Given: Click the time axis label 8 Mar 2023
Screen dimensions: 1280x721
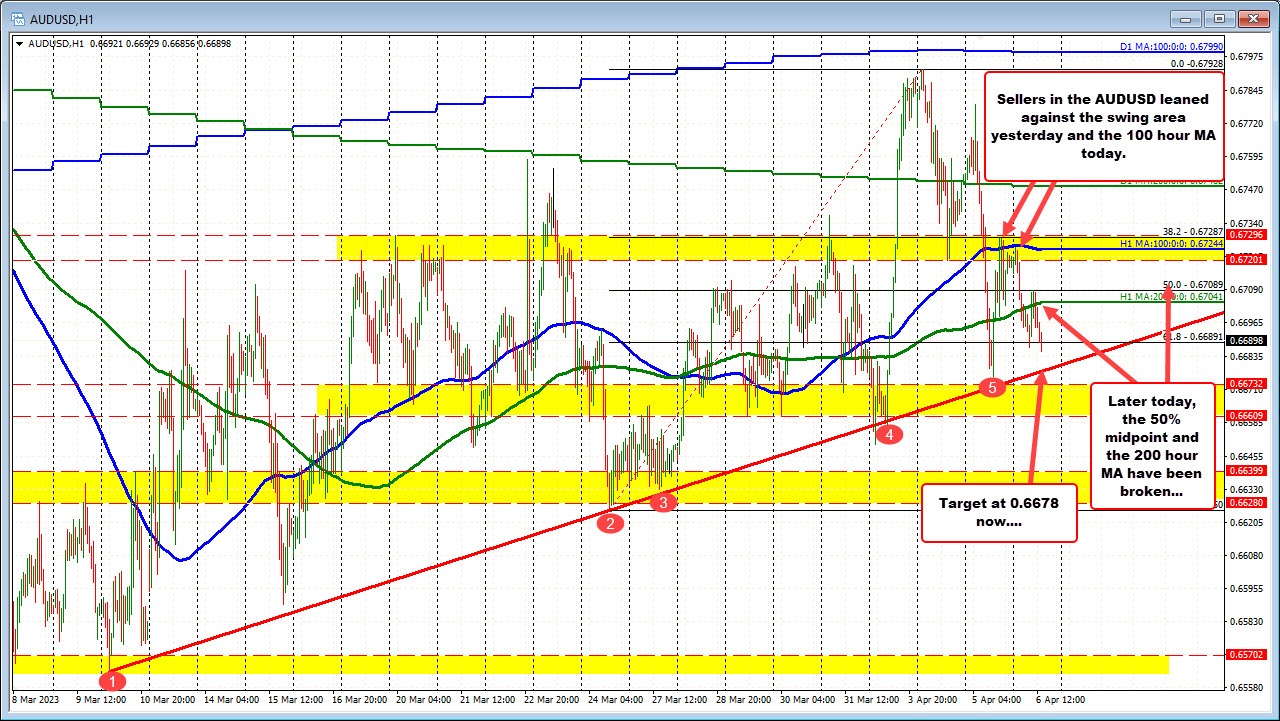Looking at the screenshot, I should point(36,702).
